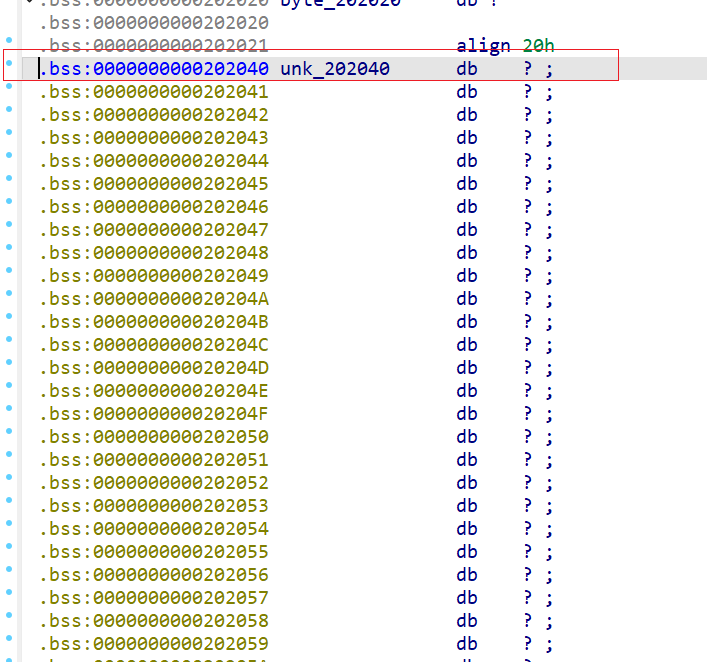707x662 pixels.
Task: Click the question mark value at 202048
Action: pyautogui.click(x=527, y=253)
